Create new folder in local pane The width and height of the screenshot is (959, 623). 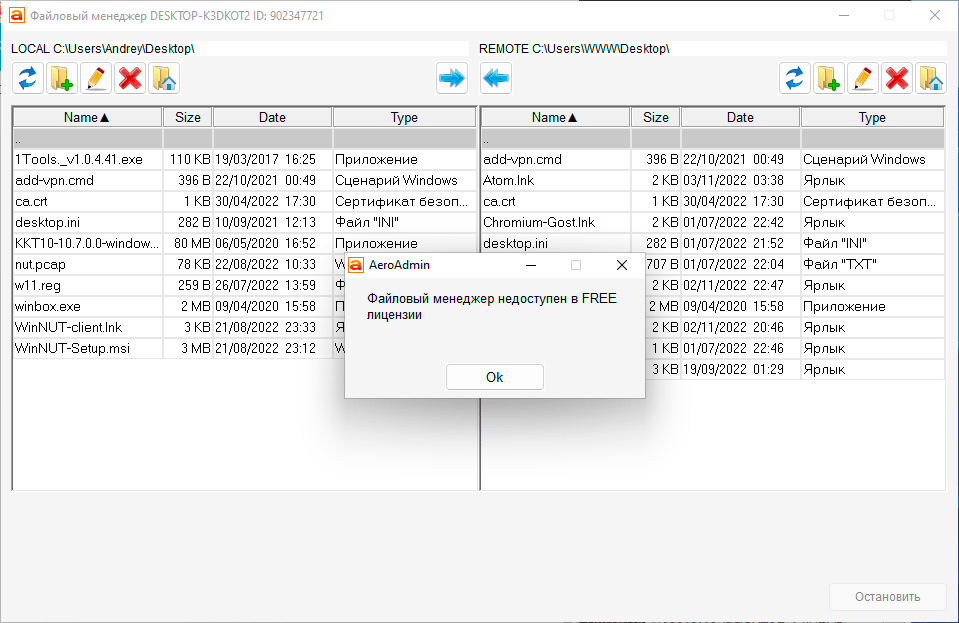point(62,78)
